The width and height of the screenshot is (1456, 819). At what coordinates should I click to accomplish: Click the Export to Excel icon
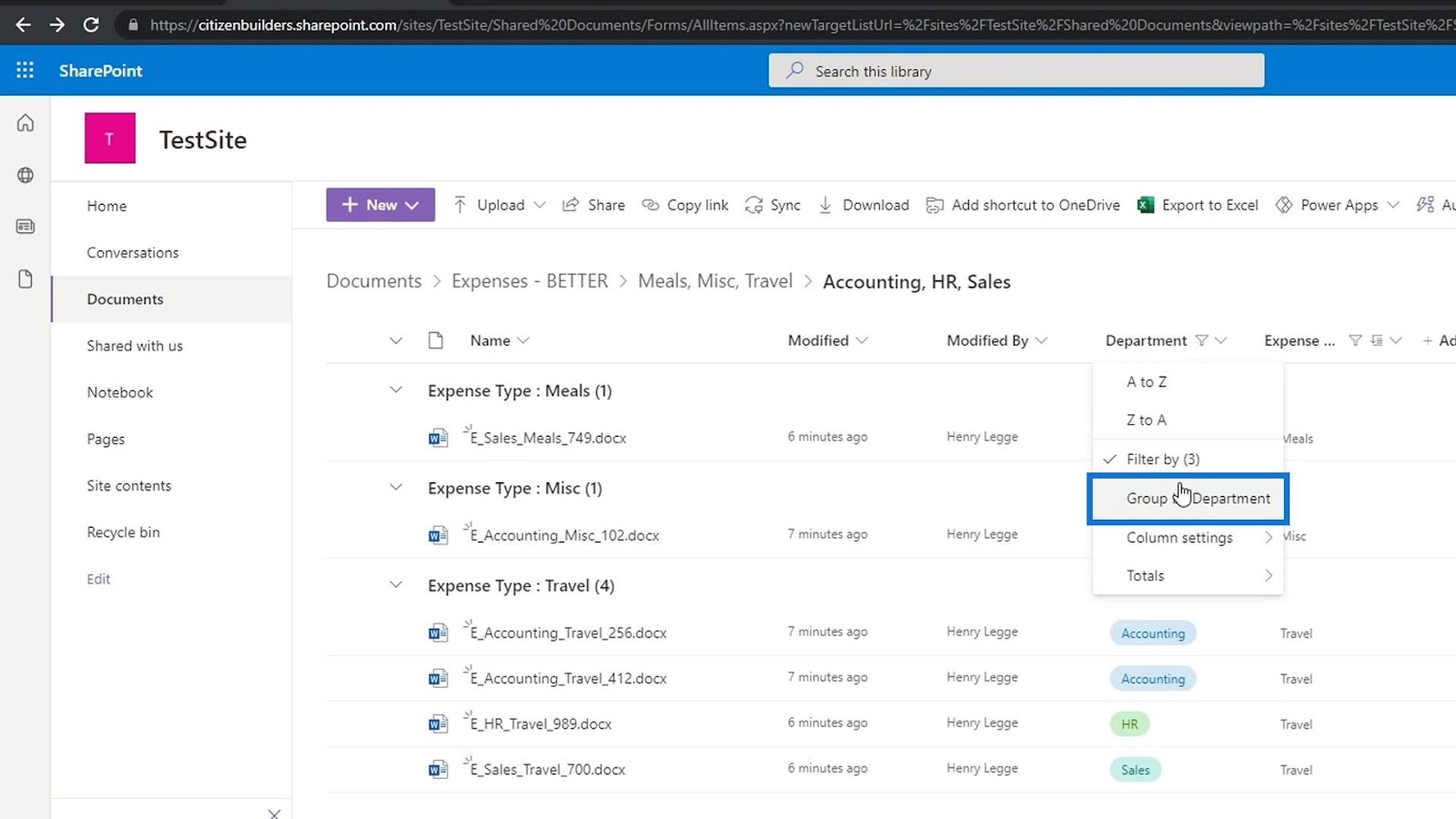(1146, 206)
